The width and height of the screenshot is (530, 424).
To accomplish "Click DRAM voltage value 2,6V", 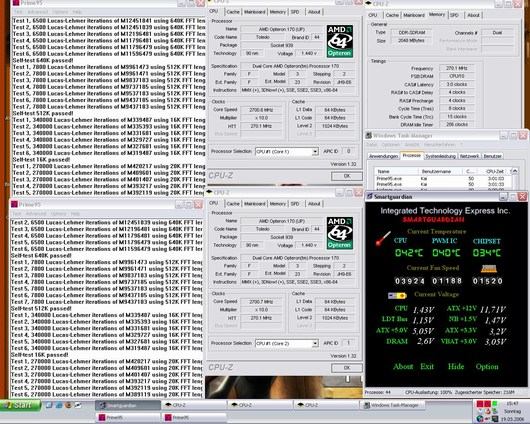I will pos(425,341).
